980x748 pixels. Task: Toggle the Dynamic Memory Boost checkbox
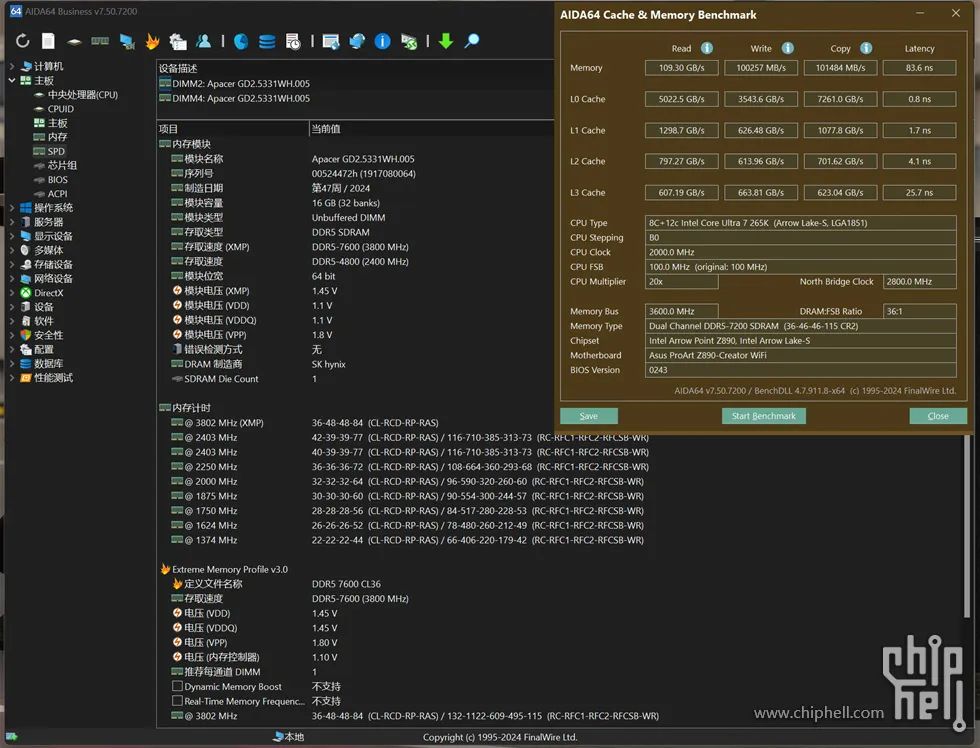[178, 686]
